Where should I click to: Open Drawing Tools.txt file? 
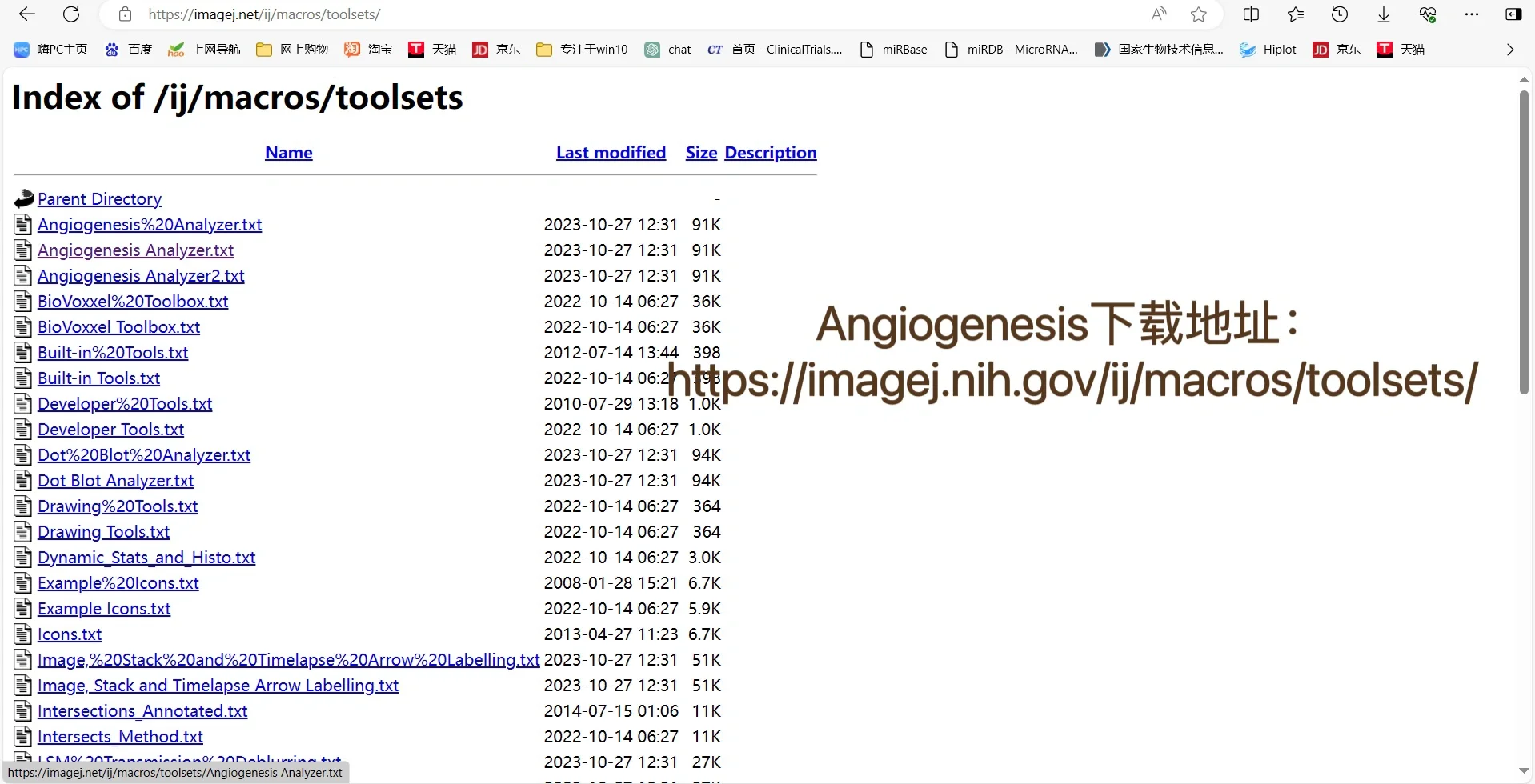[x=103, y=532]
